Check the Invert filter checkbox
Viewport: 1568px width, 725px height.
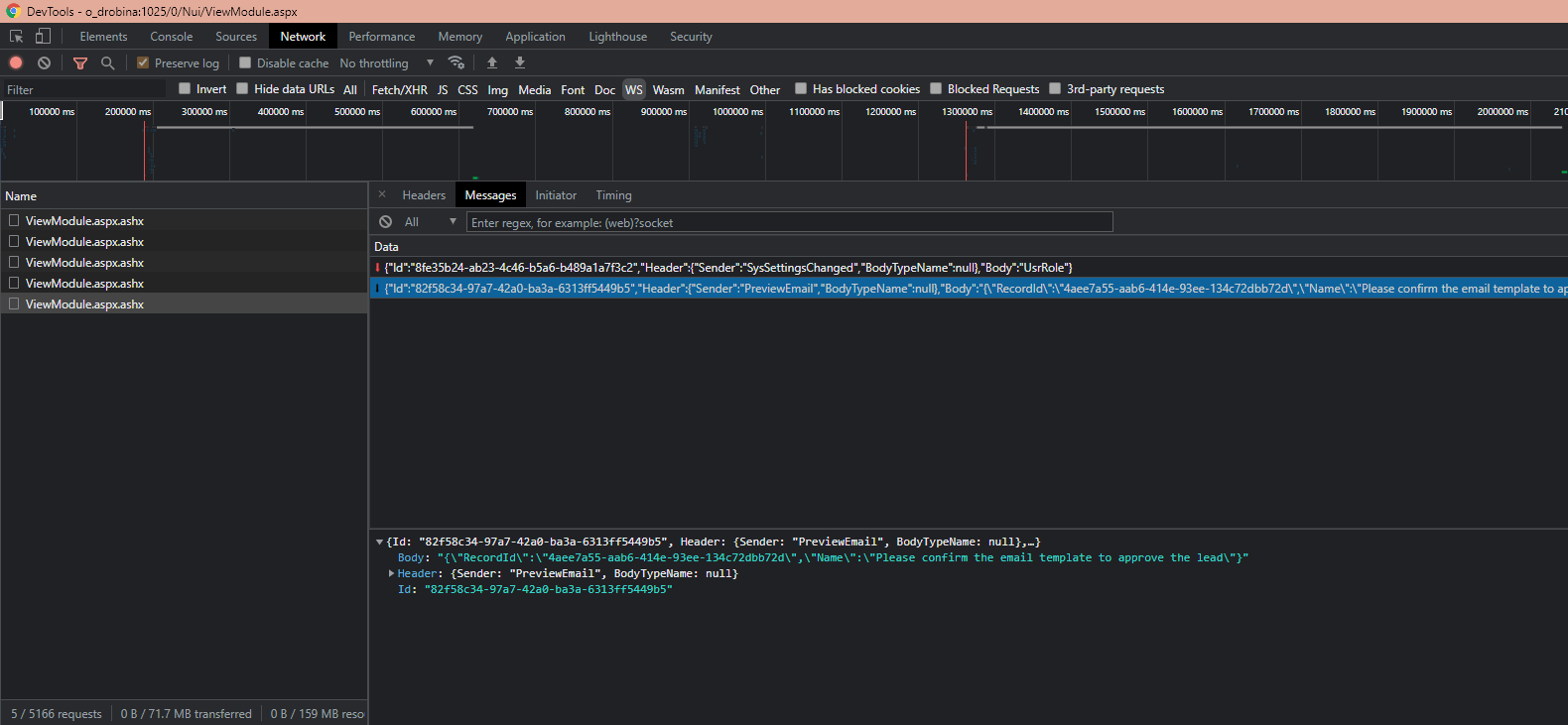point(185,88)
